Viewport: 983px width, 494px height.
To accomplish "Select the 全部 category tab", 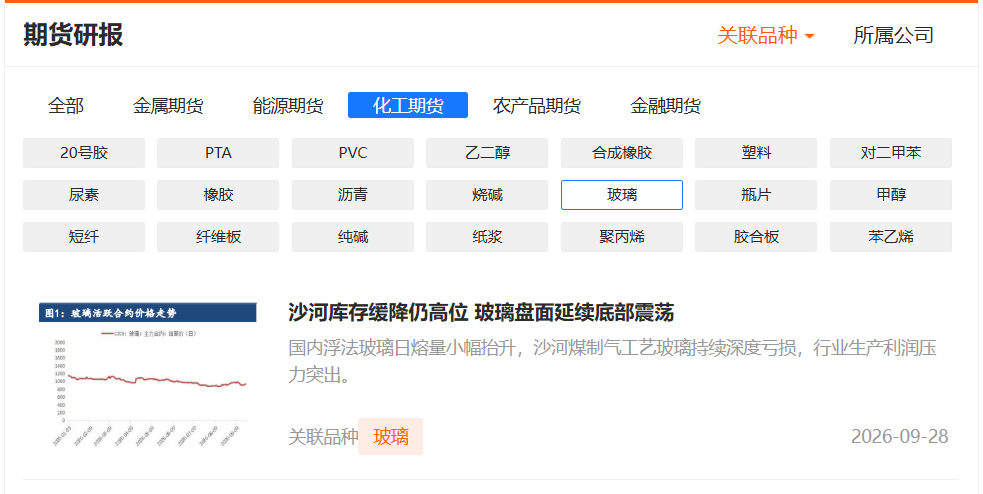I will (66, 105).
